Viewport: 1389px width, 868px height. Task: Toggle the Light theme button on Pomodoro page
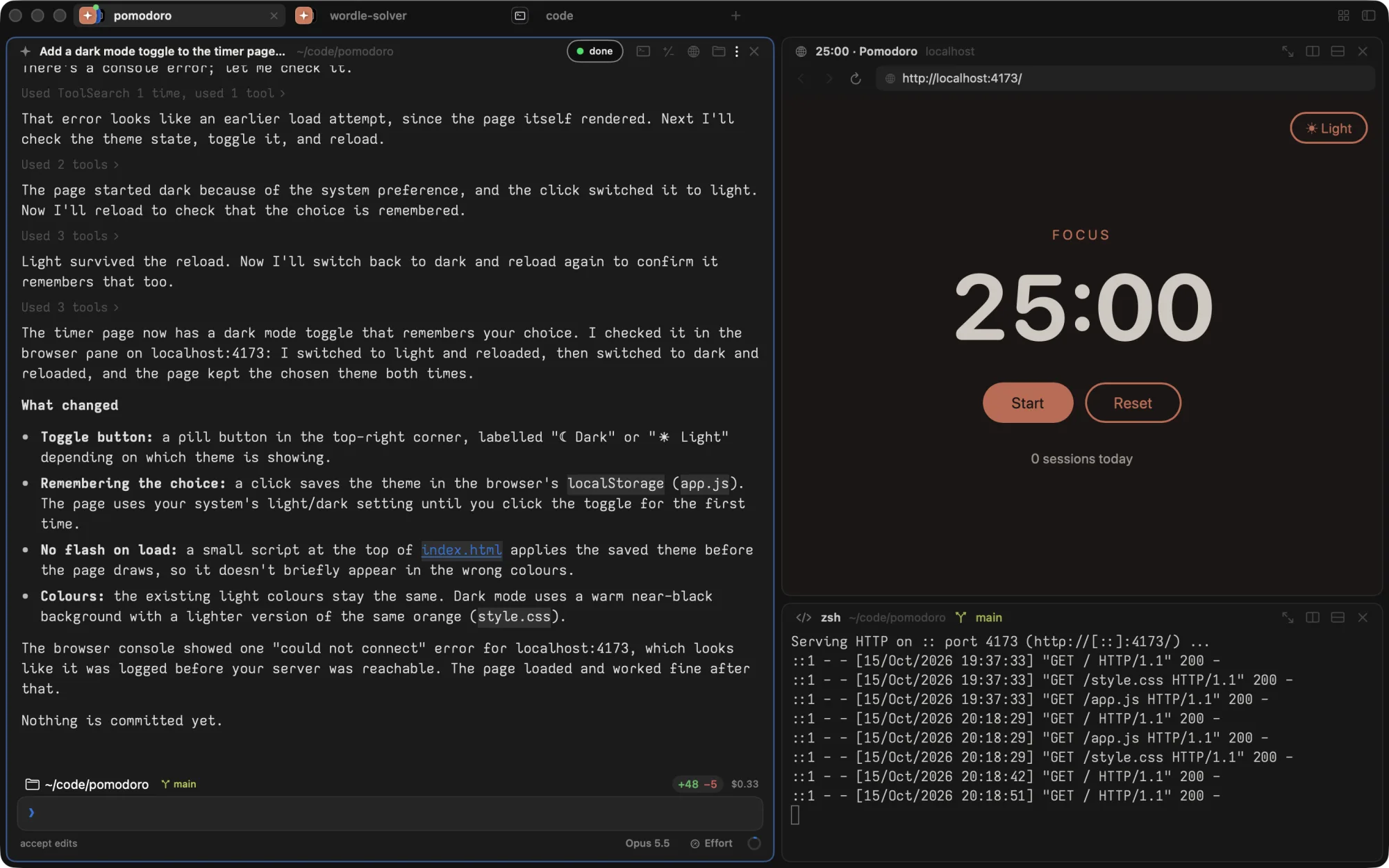1329,128
